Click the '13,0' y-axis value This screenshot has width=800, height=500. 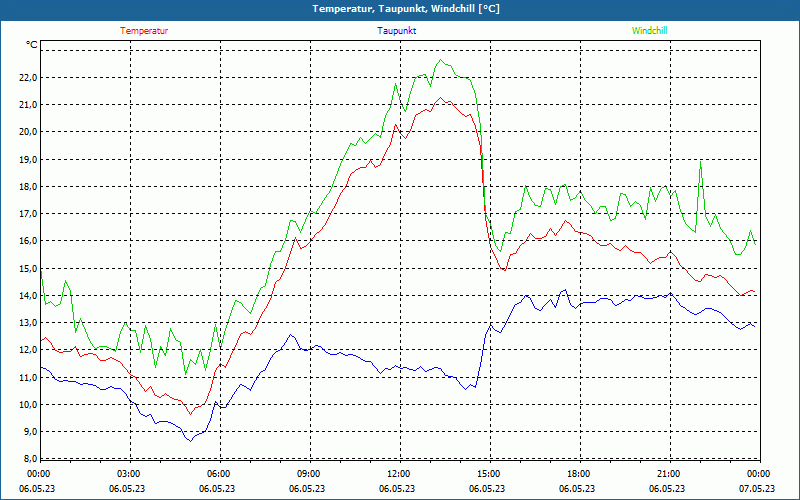point(29,323)
